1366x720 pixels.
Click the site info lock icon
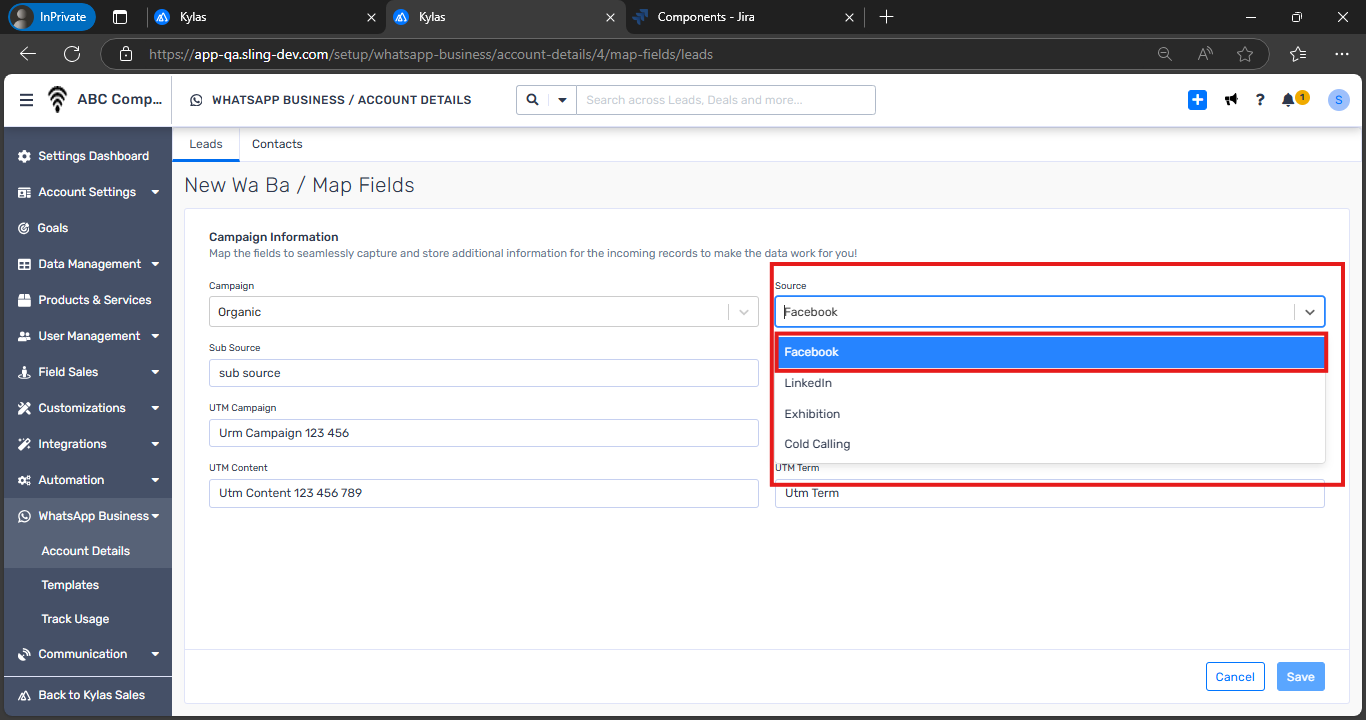point(124,54)
